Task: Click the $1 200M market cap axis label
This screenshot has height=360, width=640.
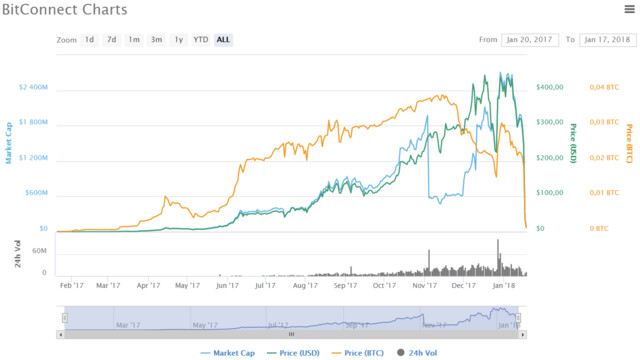Action: pyautogui.click(x=33, y=158)
